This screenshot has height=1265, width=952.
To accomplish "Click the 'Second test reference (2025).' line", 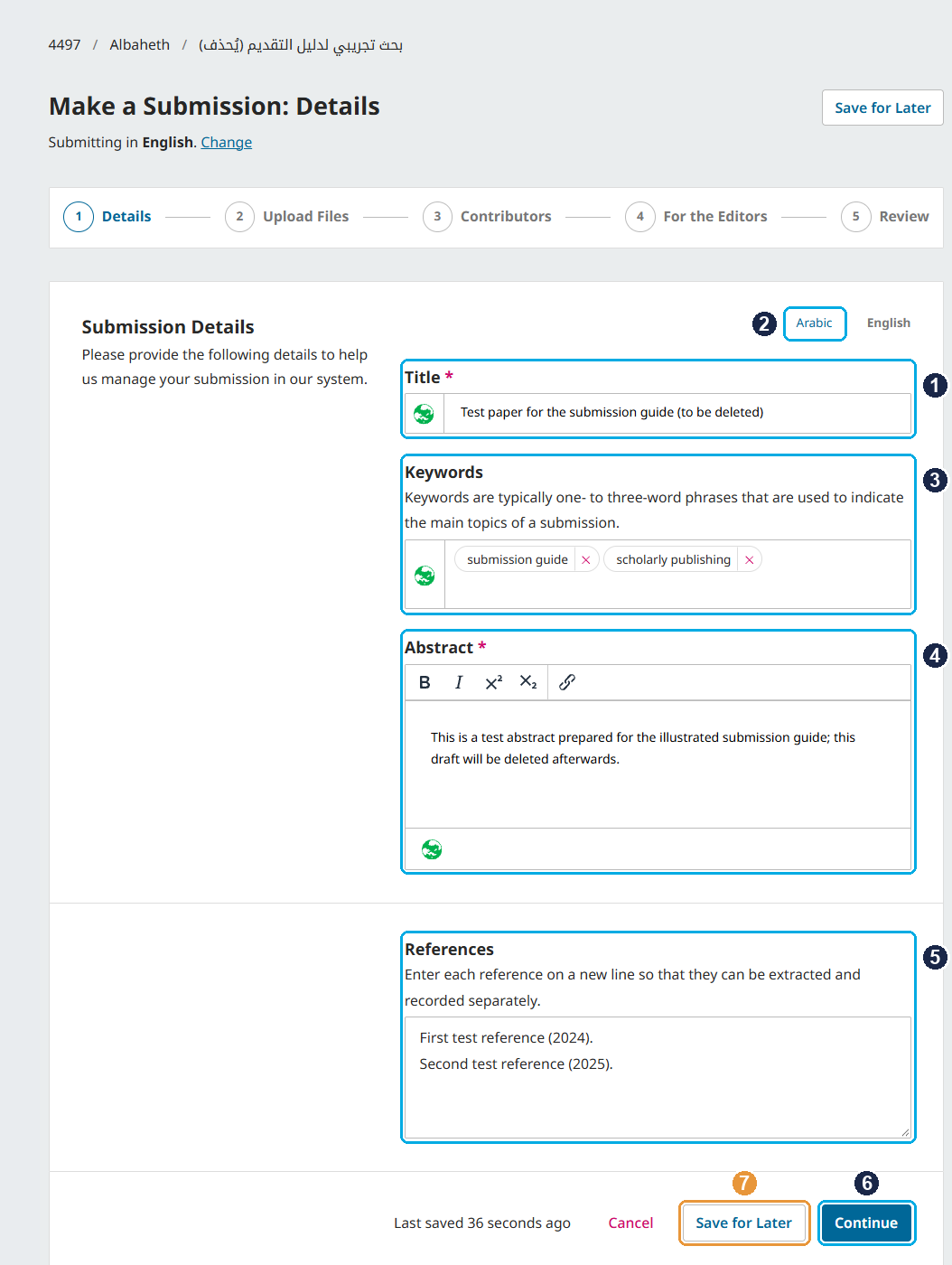I will 517,1064.
